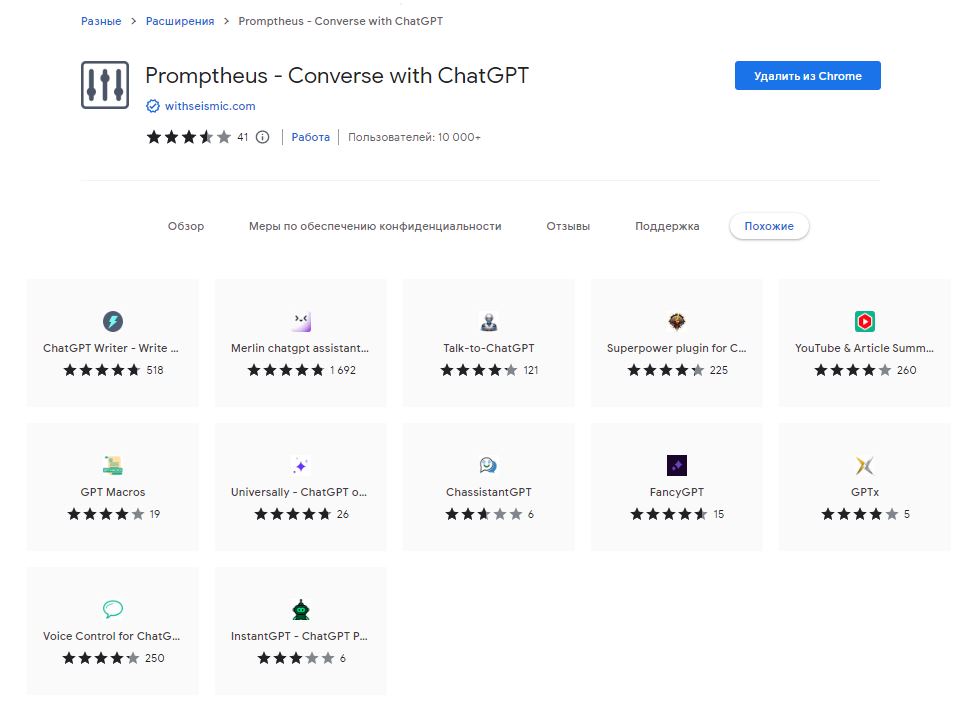Click the rating info circle icon
Screen dimensions: 971x707
pyautogui.click(x=263, y=137)
